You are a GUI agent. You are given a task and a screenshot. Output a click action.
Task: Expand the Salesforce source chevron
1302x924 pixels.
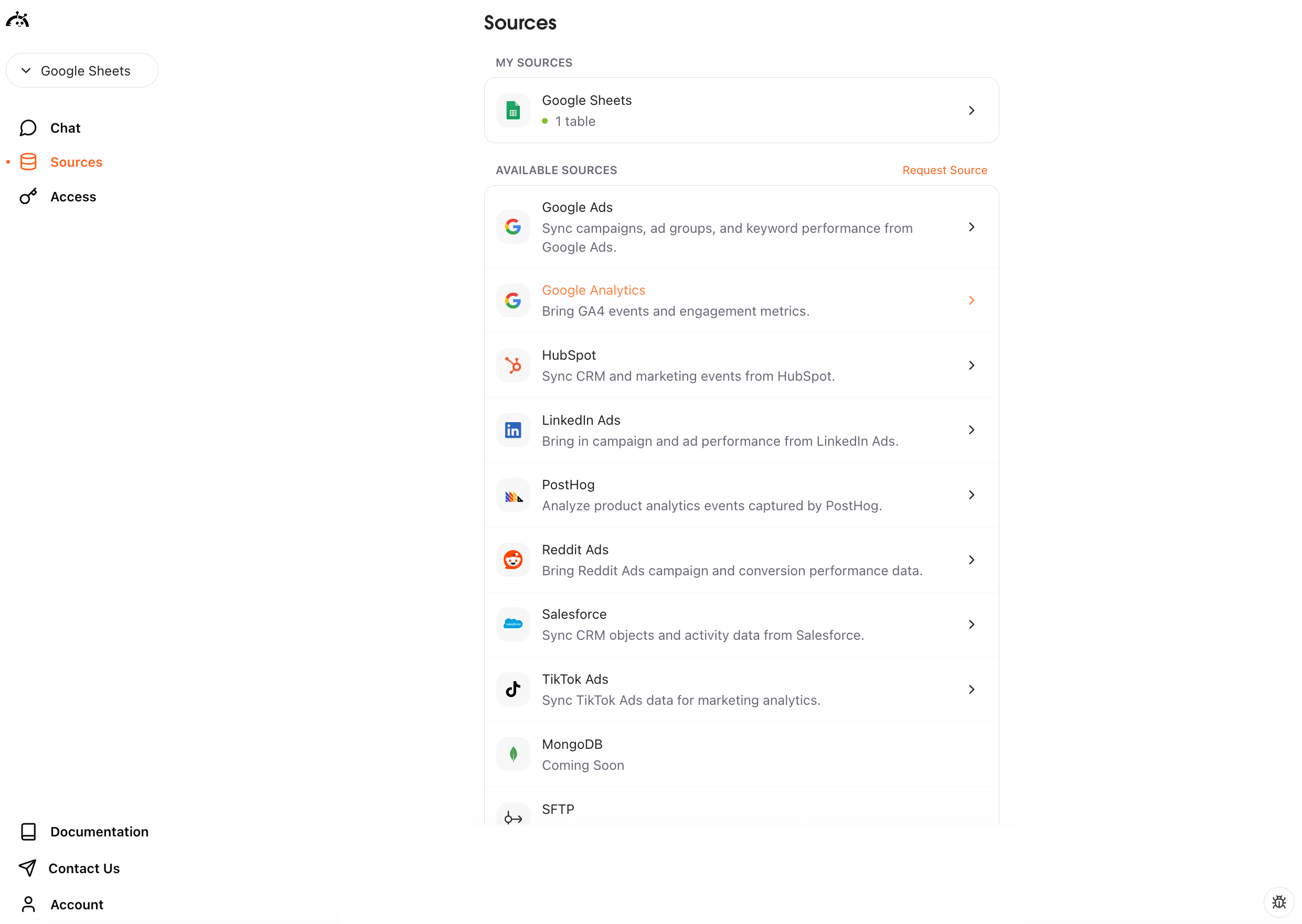972,624
